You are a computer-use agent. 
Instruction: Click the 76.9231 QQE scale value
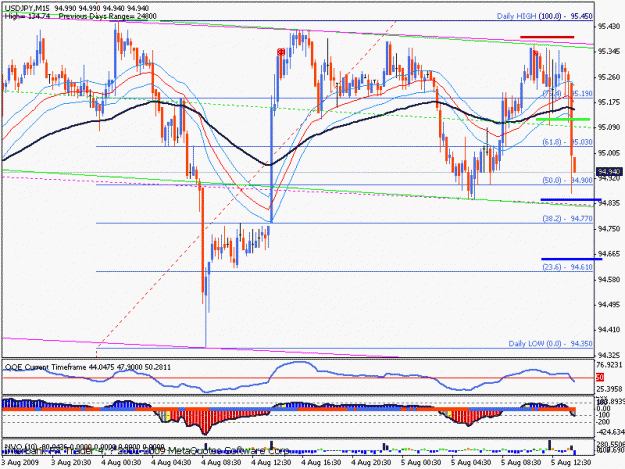pyautogui.click(x=610, y=365)
